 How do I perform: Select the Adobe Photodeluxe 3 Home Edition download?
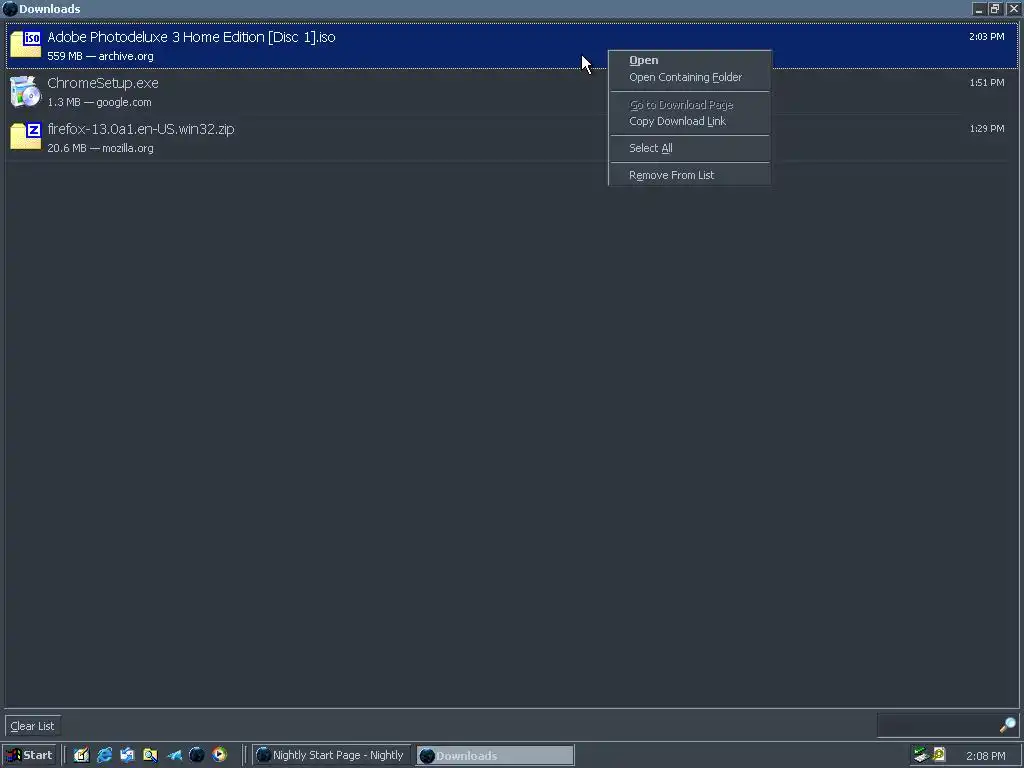pyautogui.click(x=512, y=46)
